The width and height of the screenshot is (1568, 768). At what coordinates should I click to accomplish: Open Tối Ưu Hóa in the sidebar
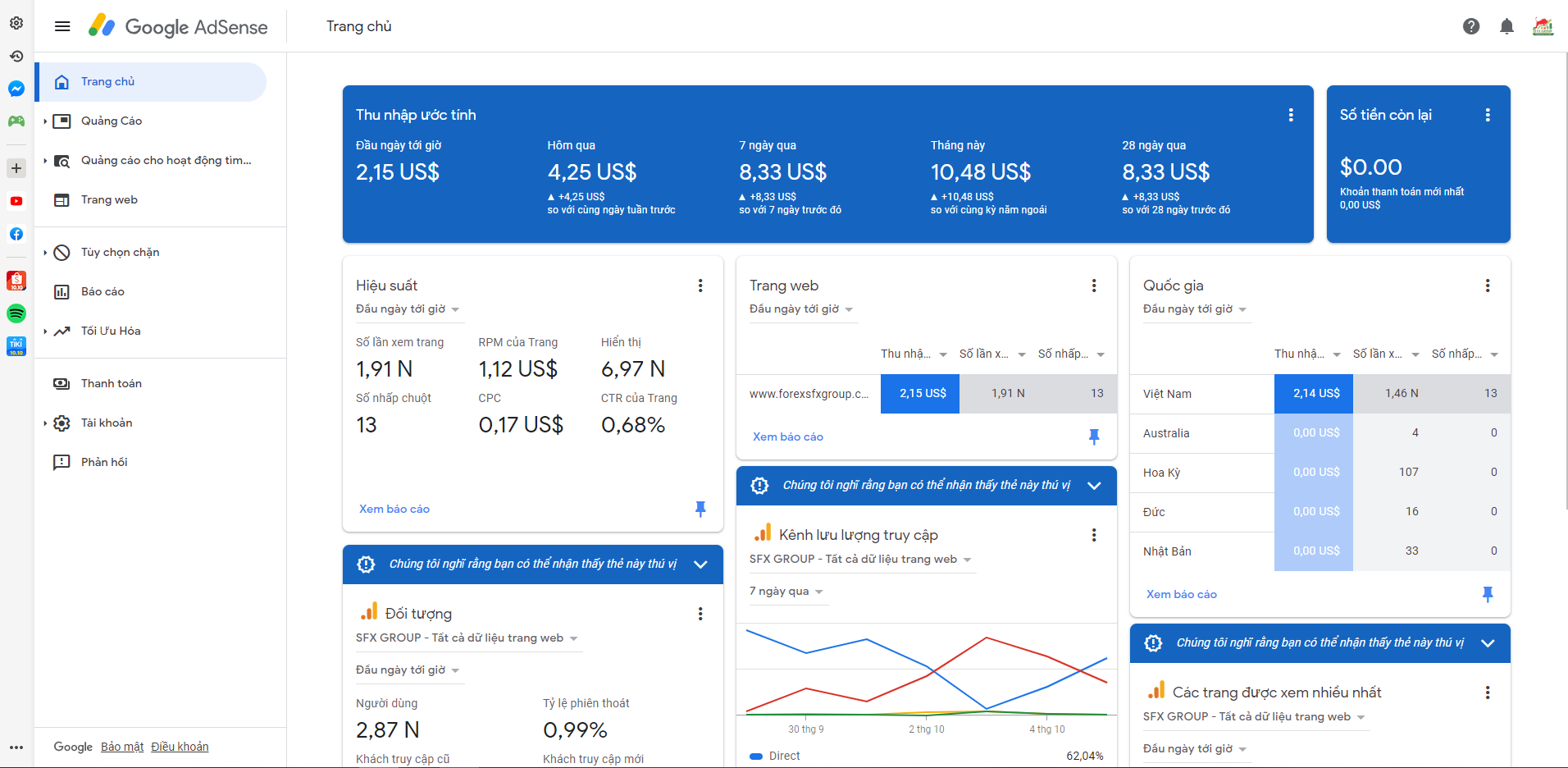tap(152, 331)
